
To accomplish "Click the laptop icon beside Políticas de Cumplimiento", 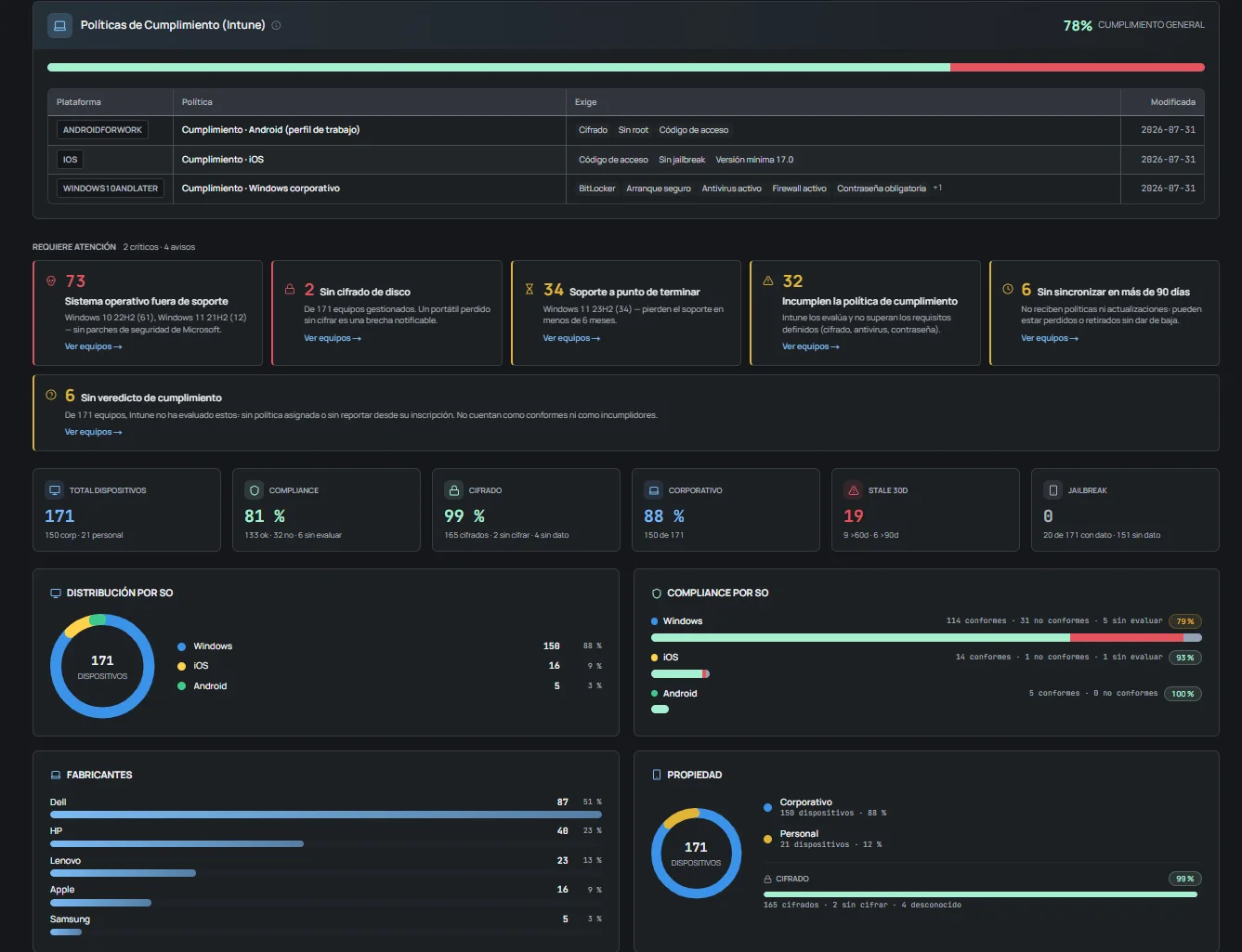I will coord(59,25).
